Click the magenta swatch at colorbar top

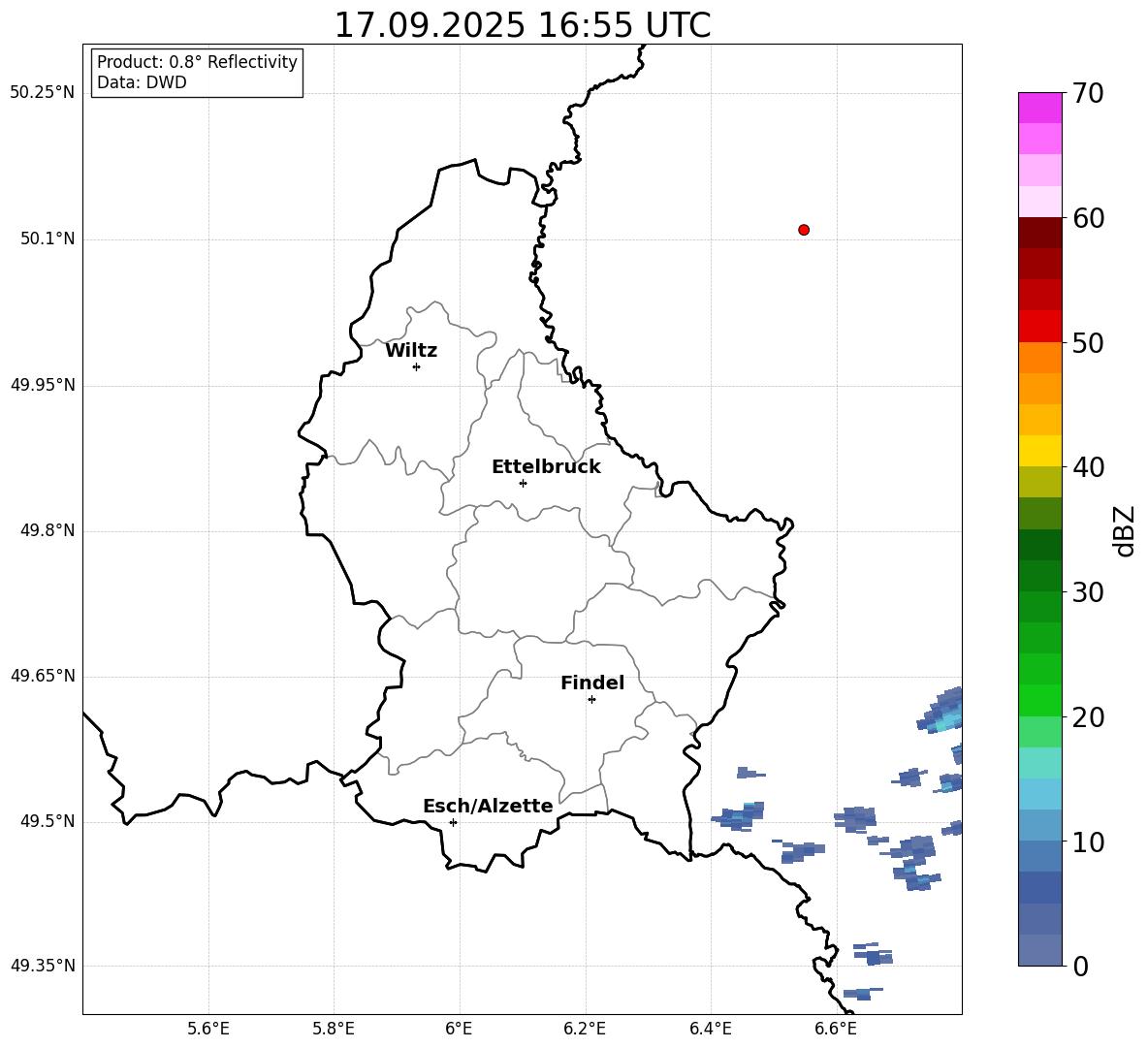tap(1039, 108)
